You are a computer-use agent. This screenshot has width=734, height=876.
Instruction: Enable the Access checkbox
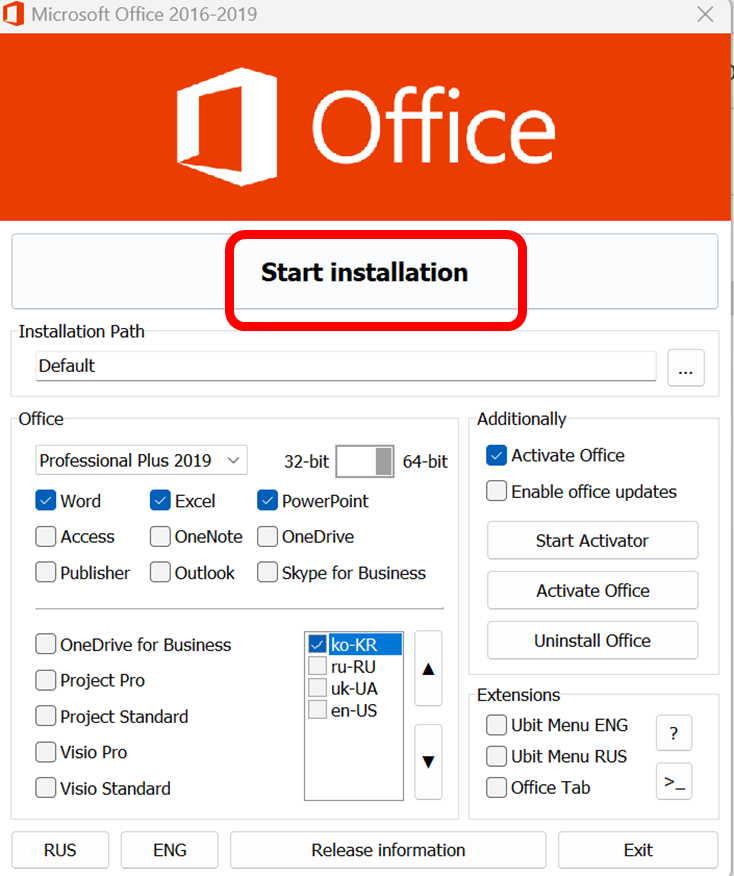pyautogui.click(x=46, y=536)
